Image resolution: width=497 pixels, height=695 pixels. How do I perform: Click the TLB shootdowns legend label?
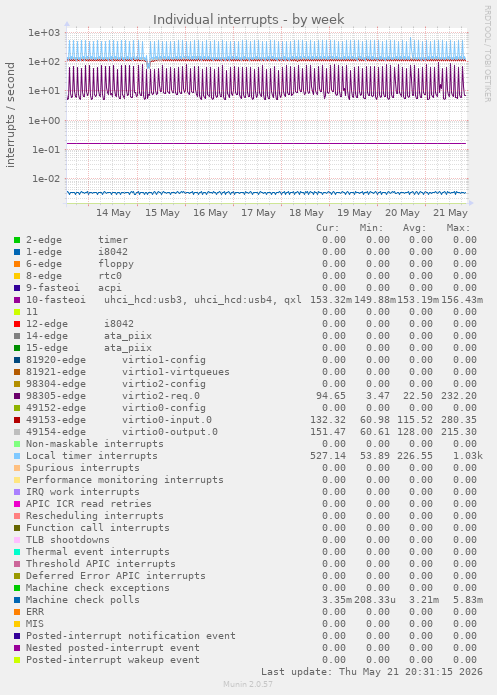click(x=68, y=540)
